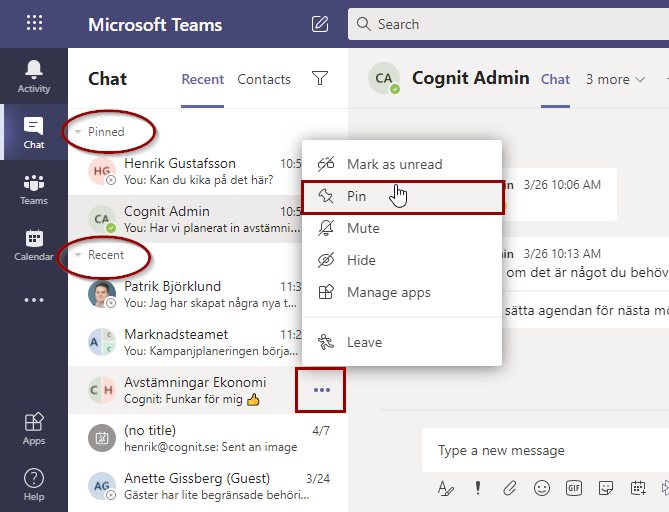Expand the '3 more' tabs dropdown
This screenshot has height=512, width=669.
point(615,79)
